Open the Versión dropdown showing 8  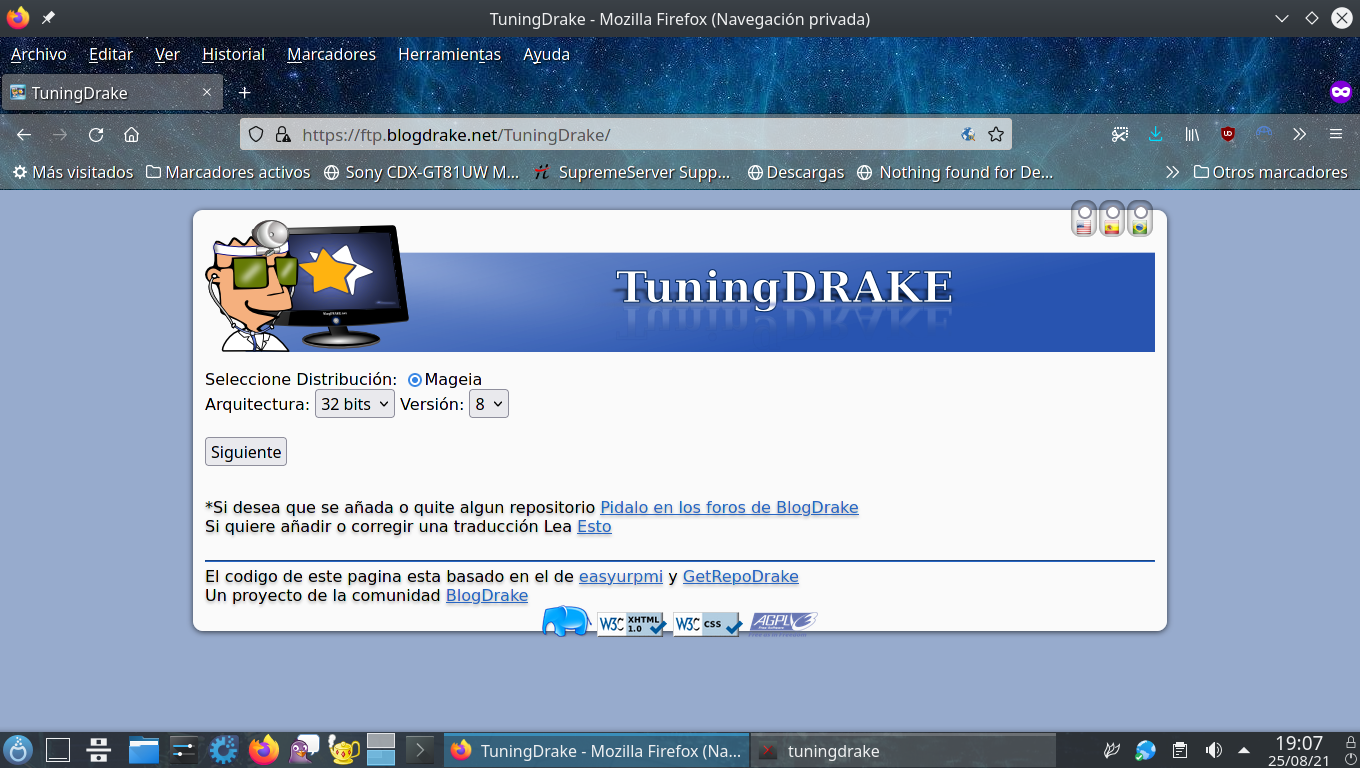[x=489, y=404]
